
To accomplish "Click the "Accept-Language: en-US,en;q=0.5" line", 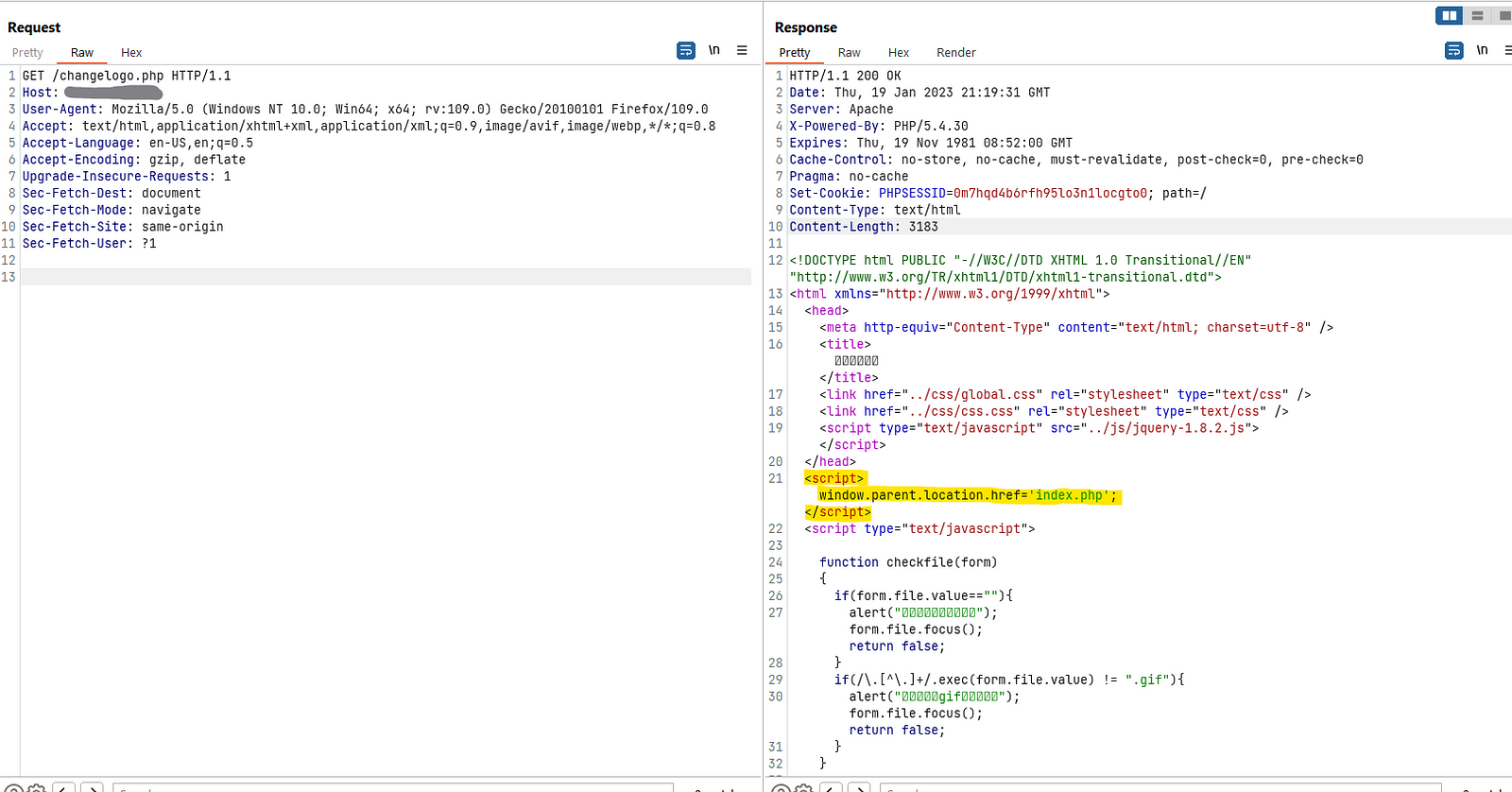I will tap(138, 144).
